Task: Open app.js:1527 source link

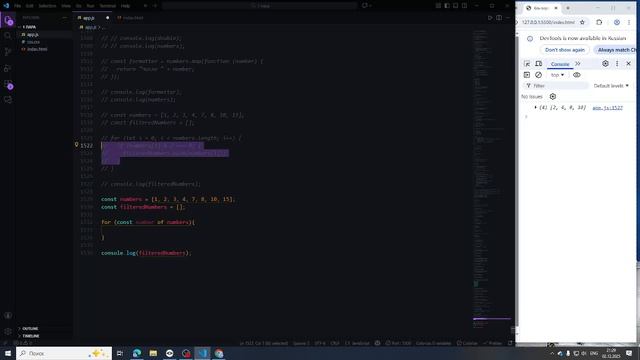Action: 607,108
